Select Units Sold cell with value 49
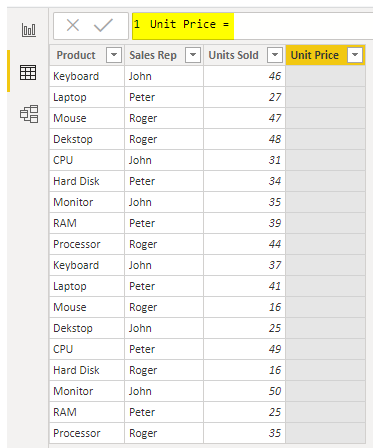 pyautogui.click(x=244, y=349)
